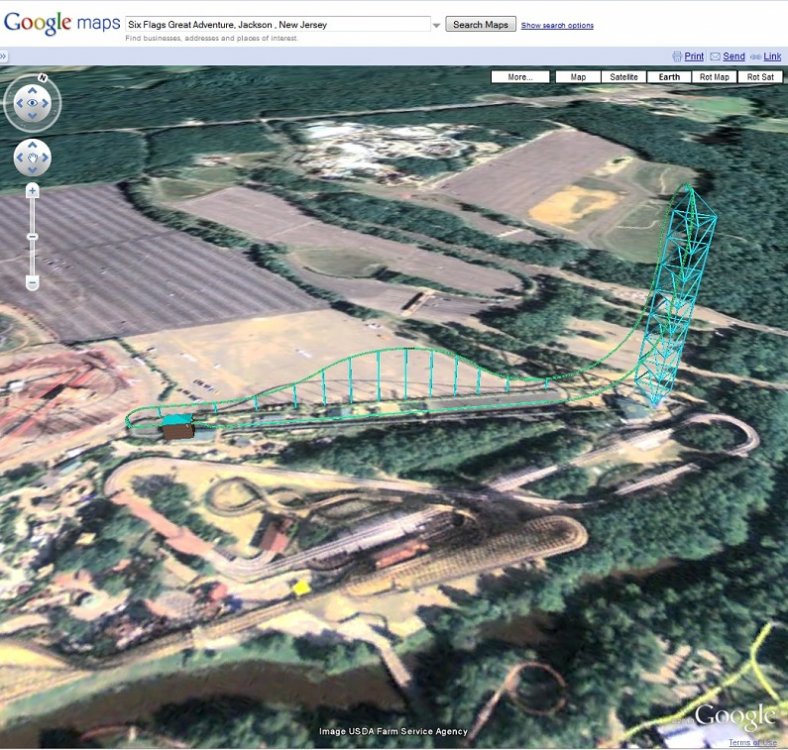The image size is (788, 750).
Task: Click the Search Maps button
Action: [481, 25]
